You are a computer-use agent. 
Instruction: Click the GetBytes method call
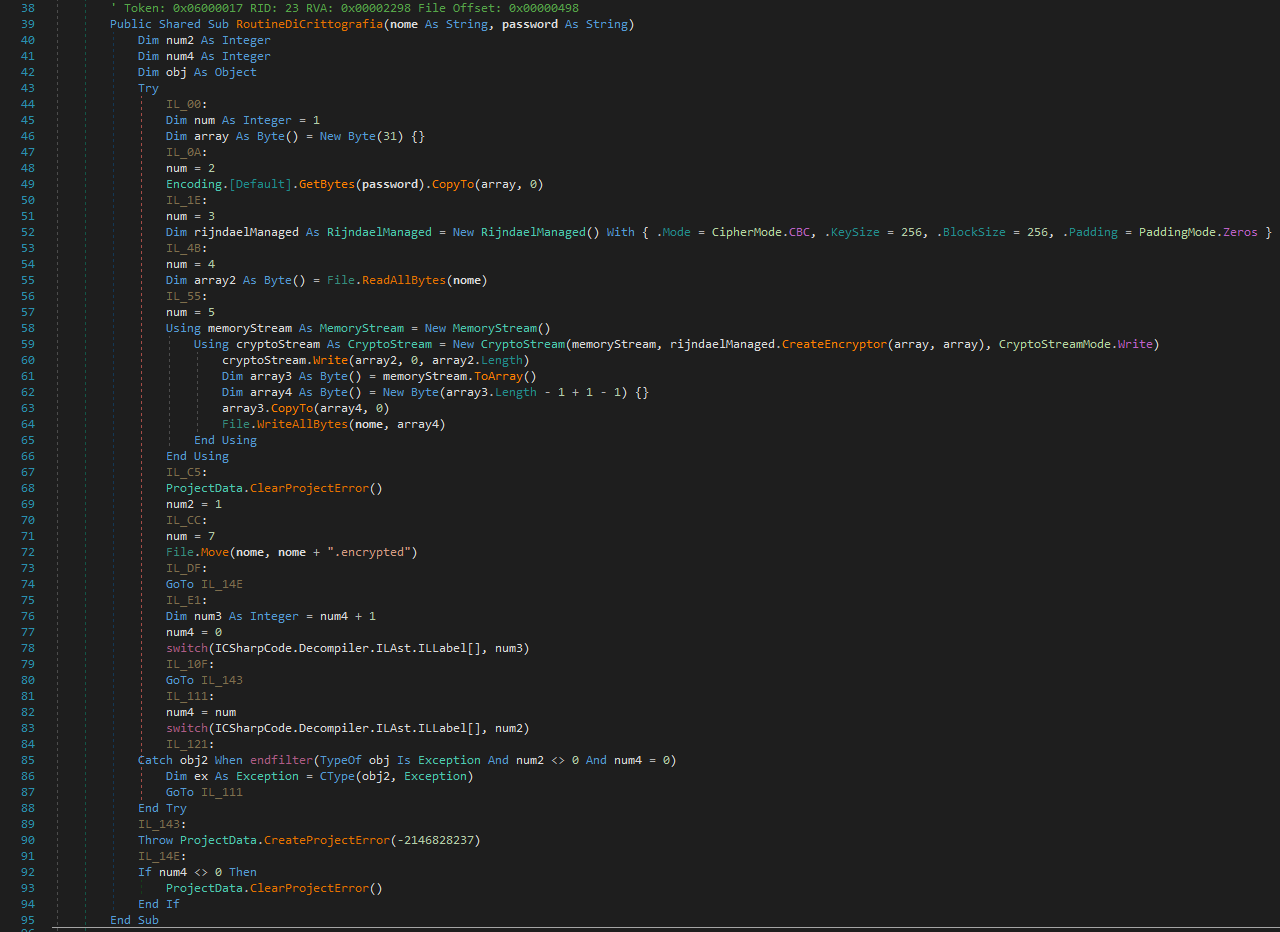tap(326, 184)
